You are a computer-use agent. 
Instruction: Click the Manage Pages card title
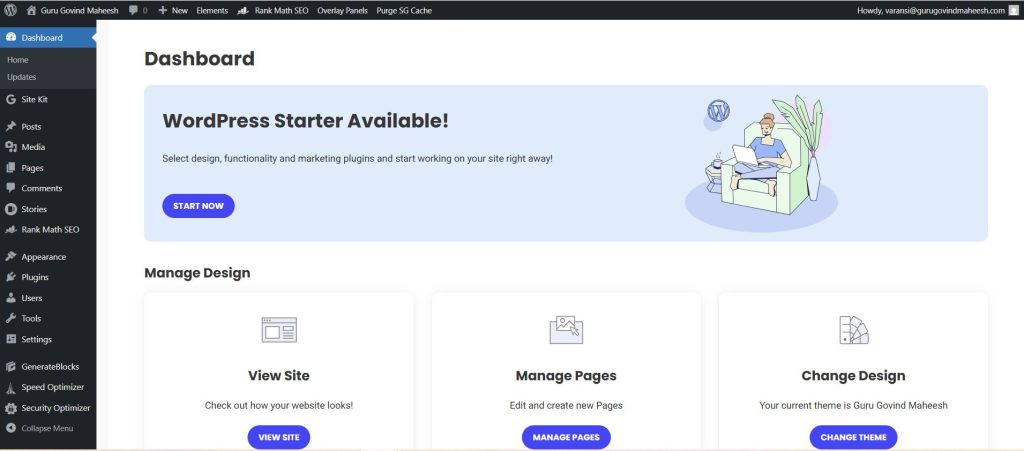[x=566, y=376]
